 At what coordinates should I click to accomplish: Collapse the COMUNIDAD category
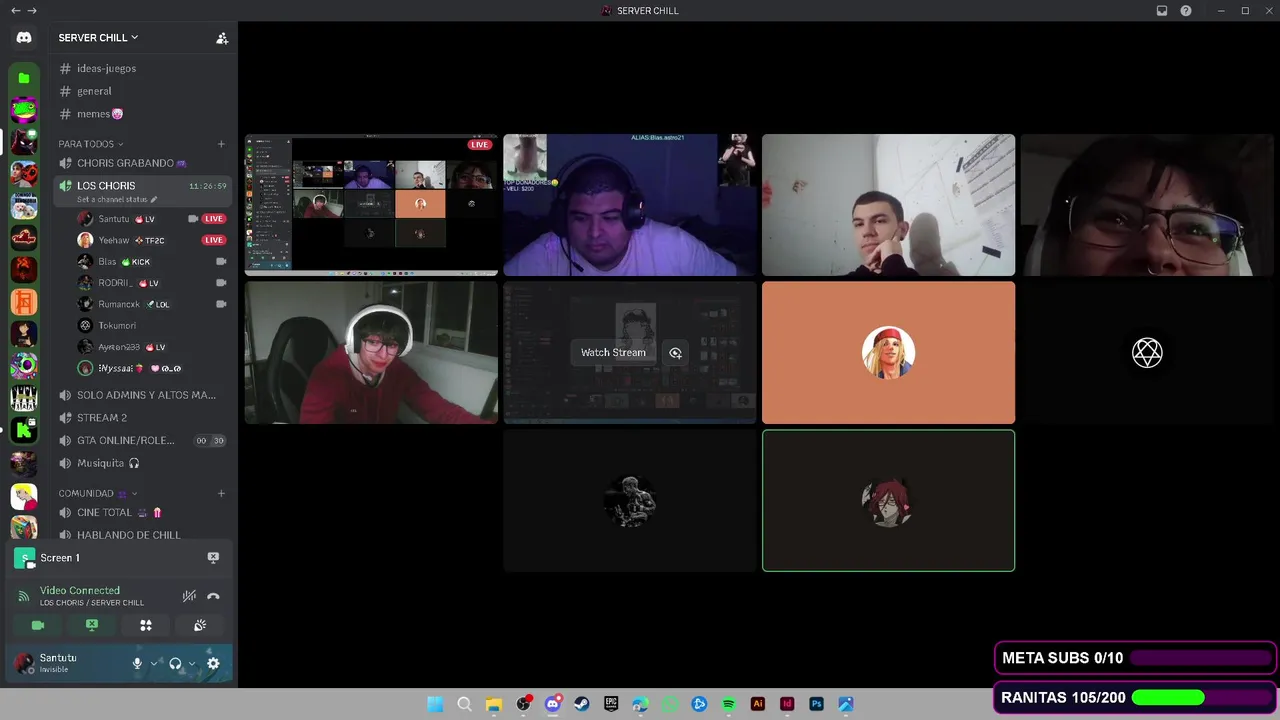[x=98, y=493]
